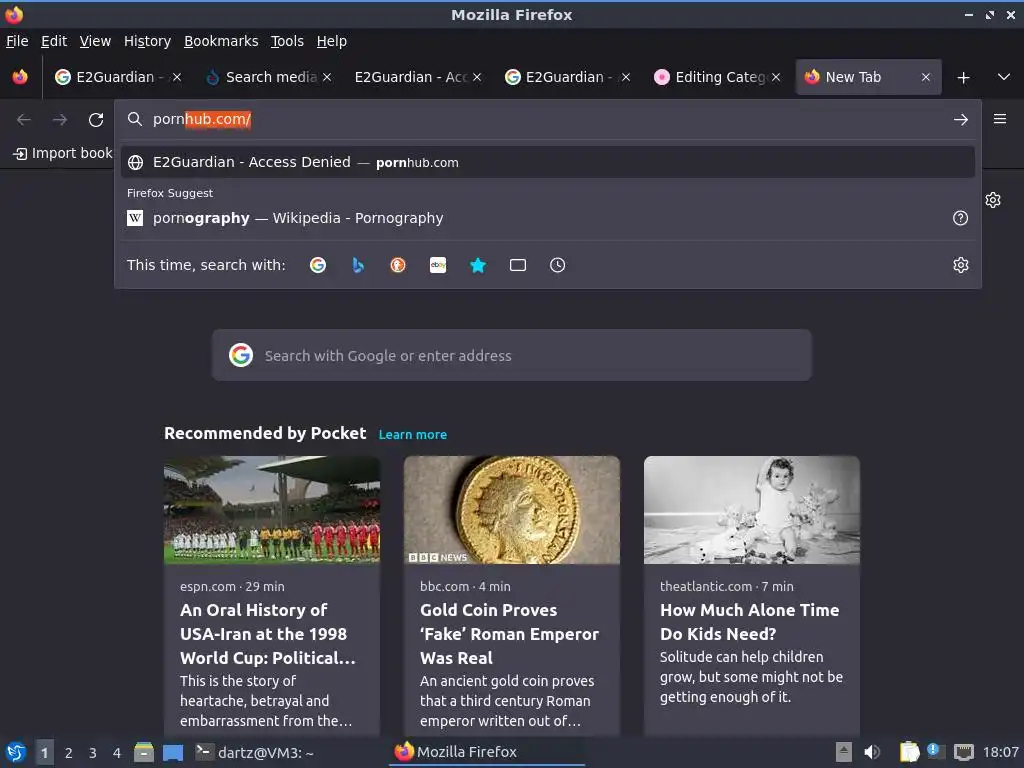
Task: Search history using the clock icon
Action: tap(558, 265)
